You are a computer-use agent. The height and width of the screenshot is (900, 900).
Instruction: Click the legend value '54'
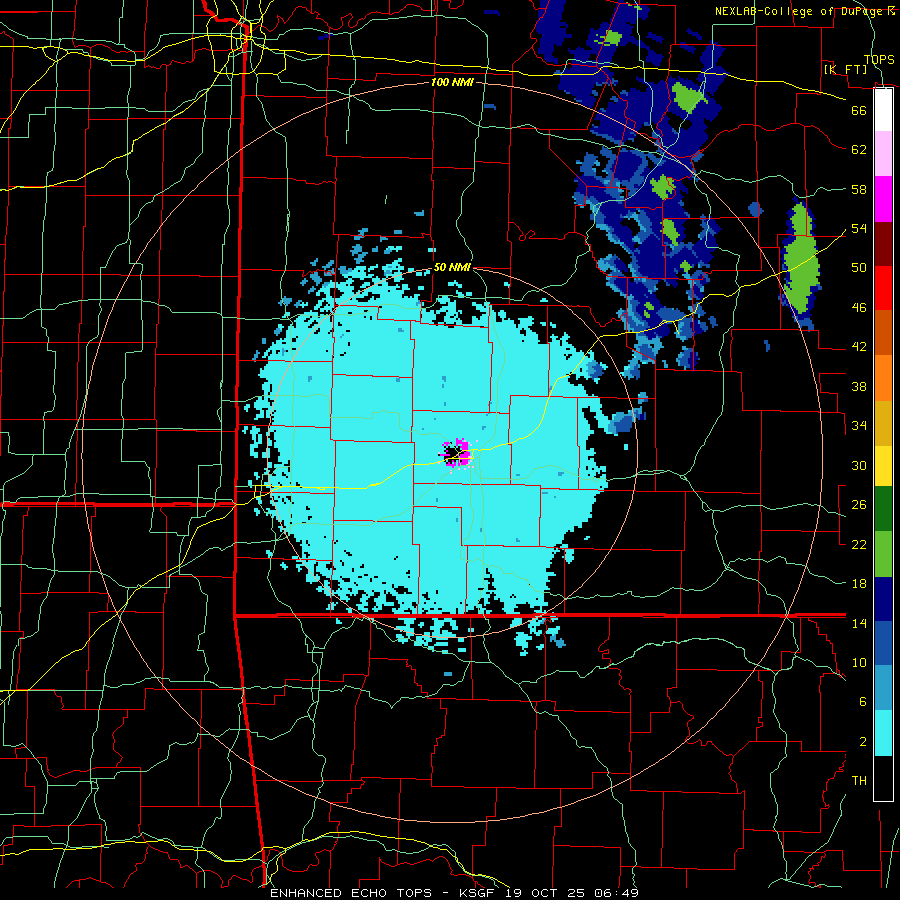pyautogui.click(x=859, y=228)
